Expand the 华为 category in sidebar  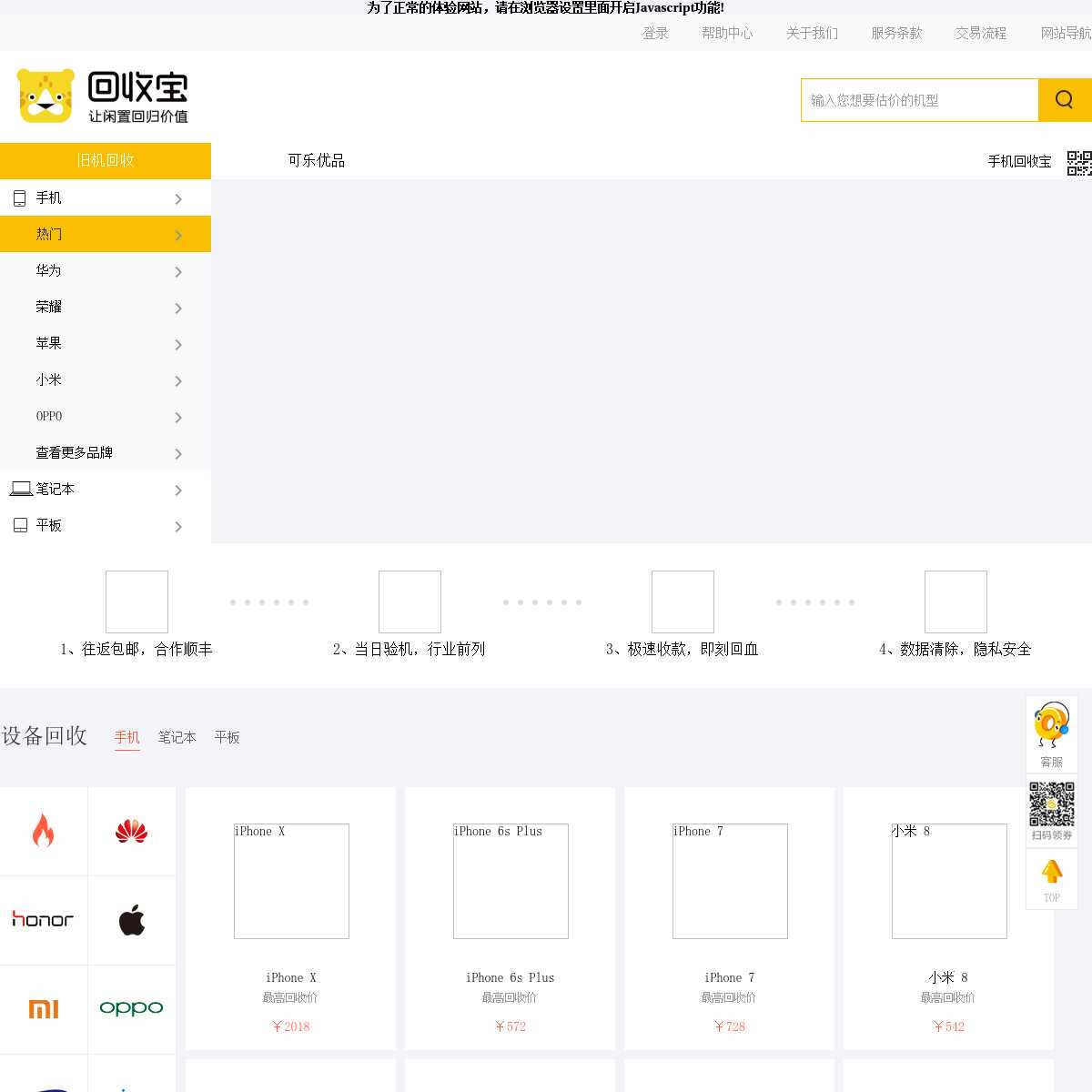106,270
